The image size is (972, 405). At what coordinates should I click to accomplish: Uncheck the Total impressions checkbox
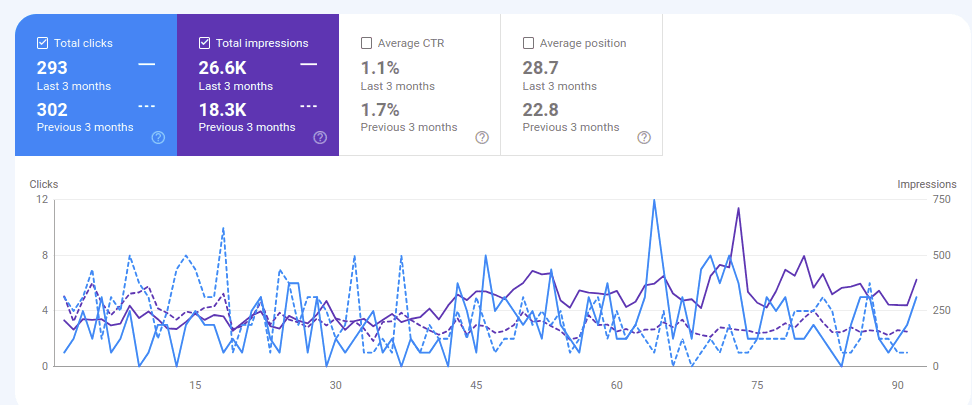click(x=204, y=43)
